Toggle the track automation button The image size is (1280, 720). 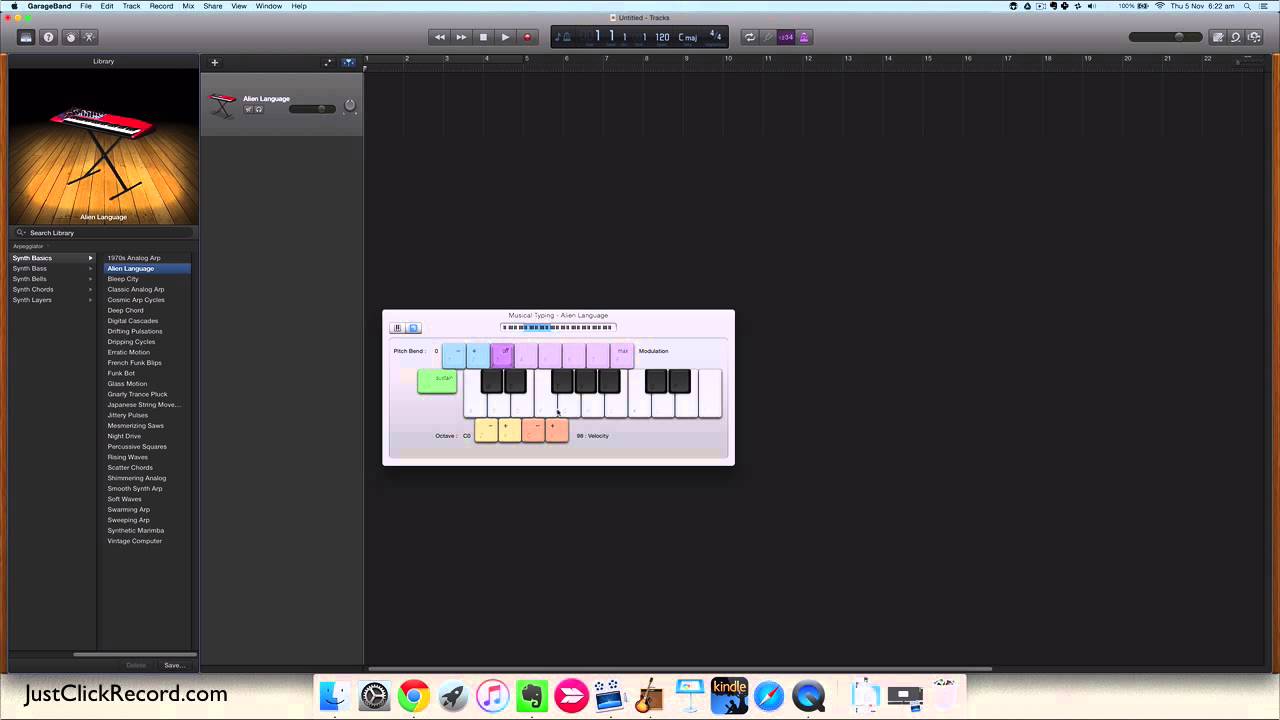click(x=328, y=62)
